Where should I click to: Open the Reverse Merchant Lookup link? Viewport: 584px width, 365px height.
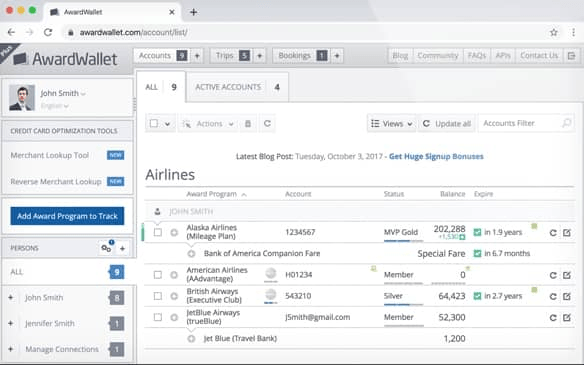pos(56,182)
